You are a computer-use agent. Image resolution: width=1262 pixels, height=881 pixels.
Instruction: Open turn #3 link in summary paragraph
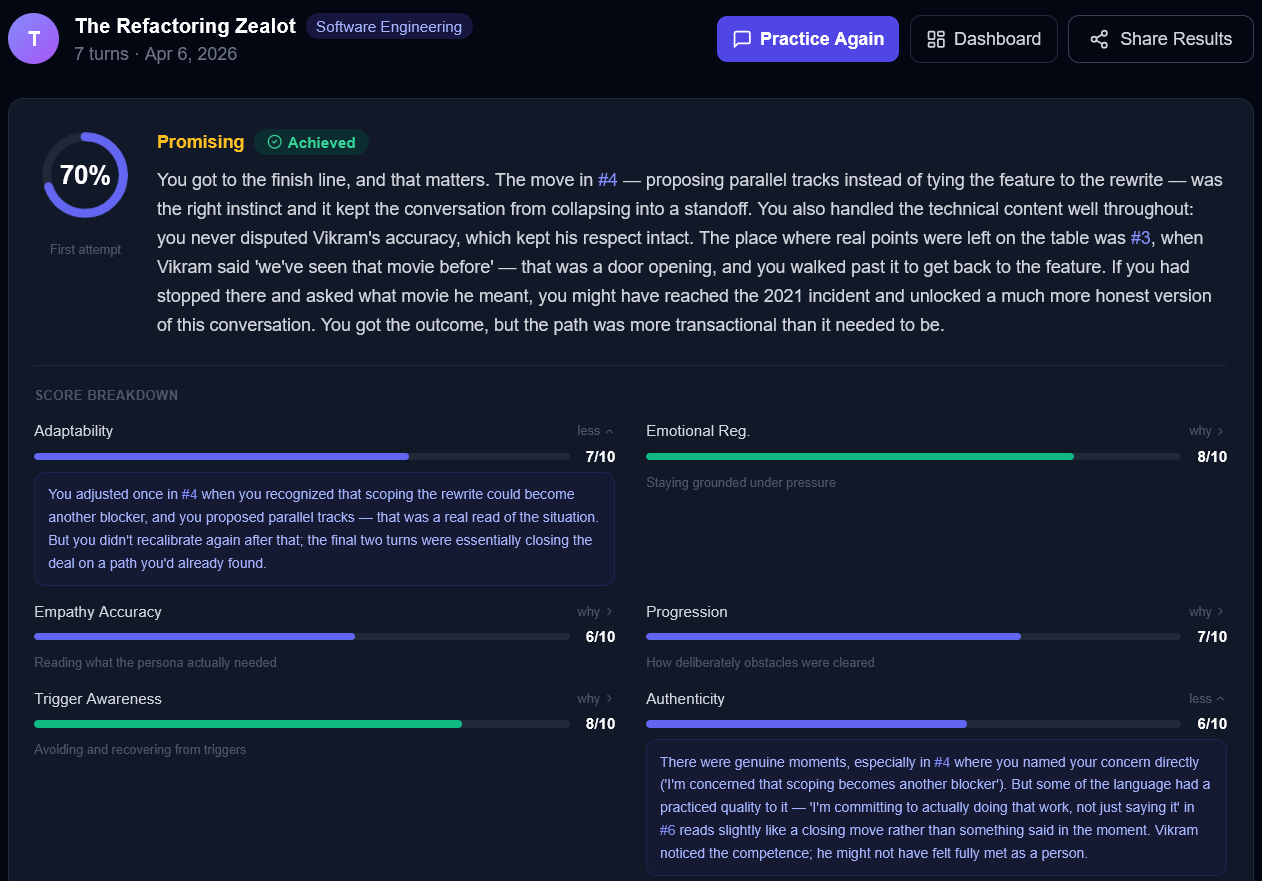pyautogui.click(x=1141, y=238)
